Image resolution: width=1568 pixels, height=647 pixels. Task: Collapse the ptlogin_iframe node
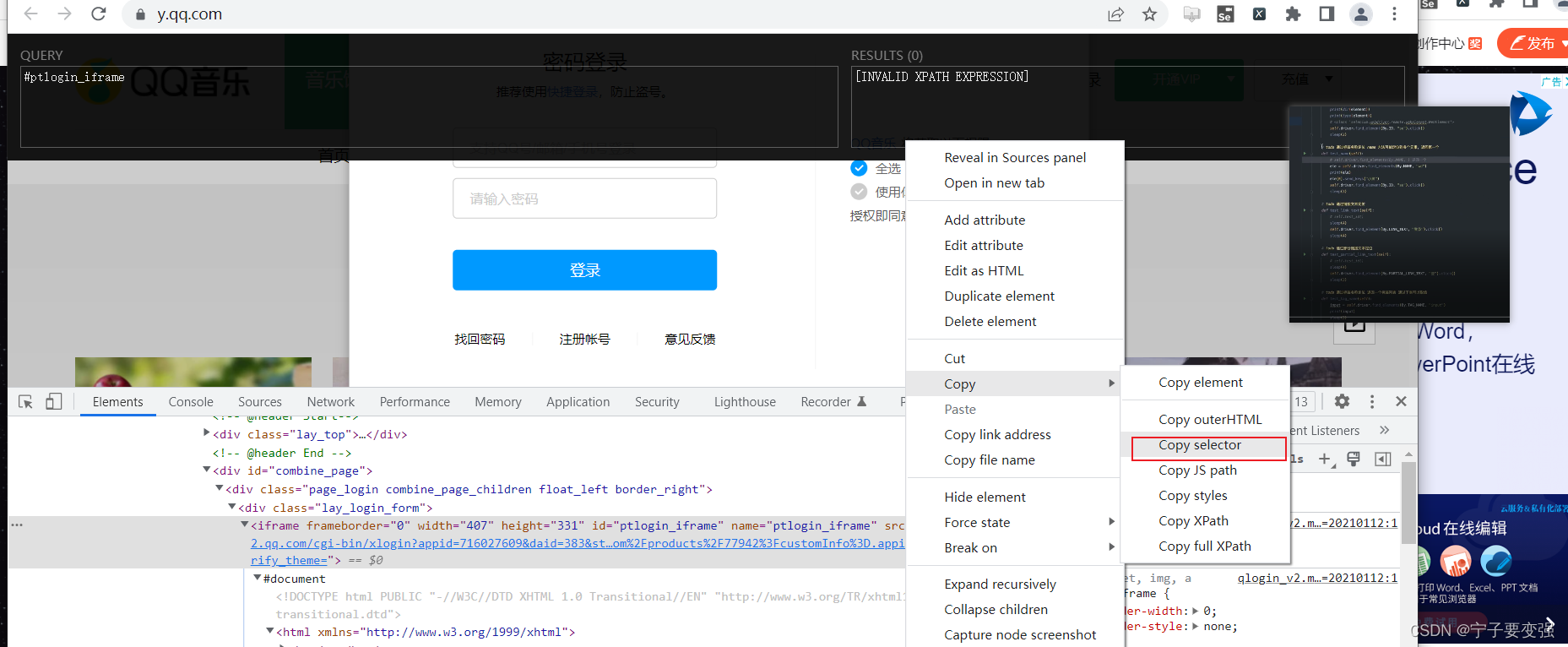(x=245, y=525)
